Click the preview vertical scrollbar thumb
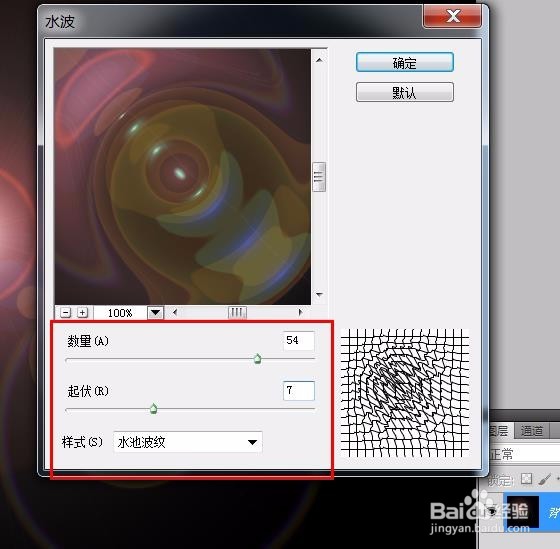The width and height of the screenshot is (560, 549). pyautogui.click(x=319, y=177)
